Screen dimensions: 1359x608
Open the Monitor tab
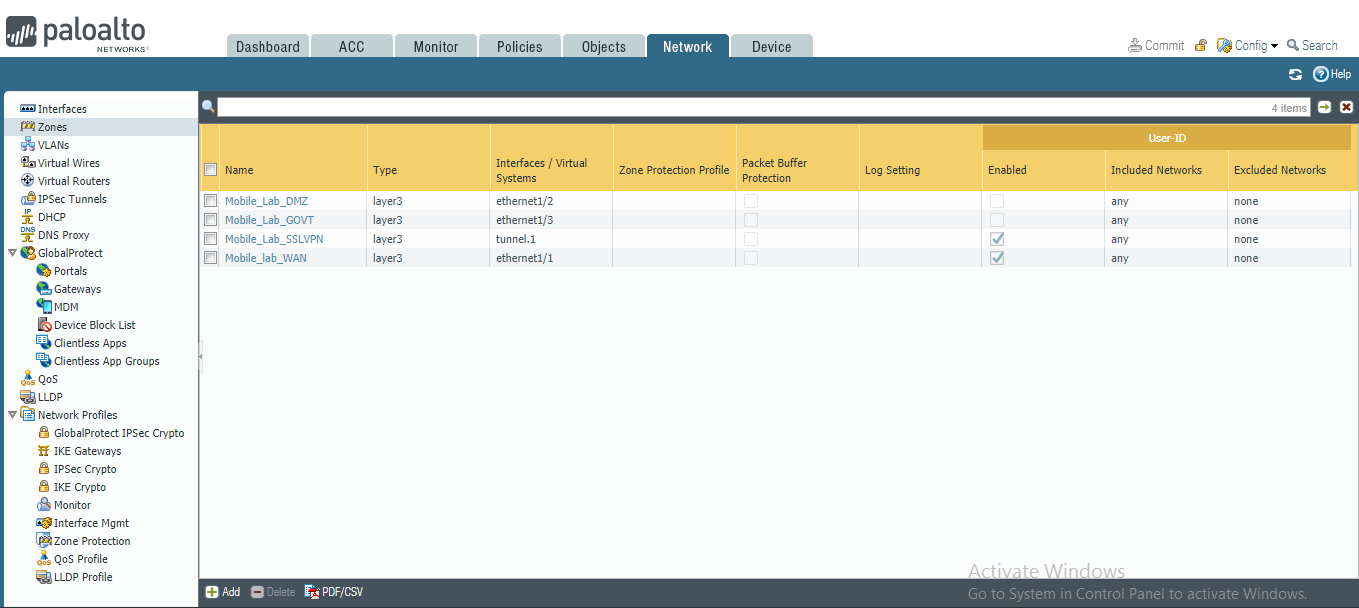coord(435,45)
